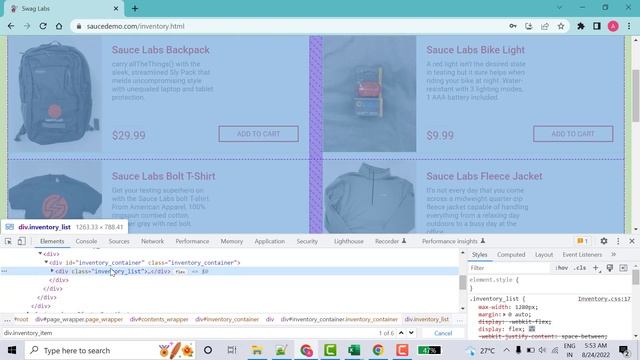Viewport: 640px width, 360px height.
Task: Jump to next search result arrow
Action: pyautogui.click(x=411, y=333)
